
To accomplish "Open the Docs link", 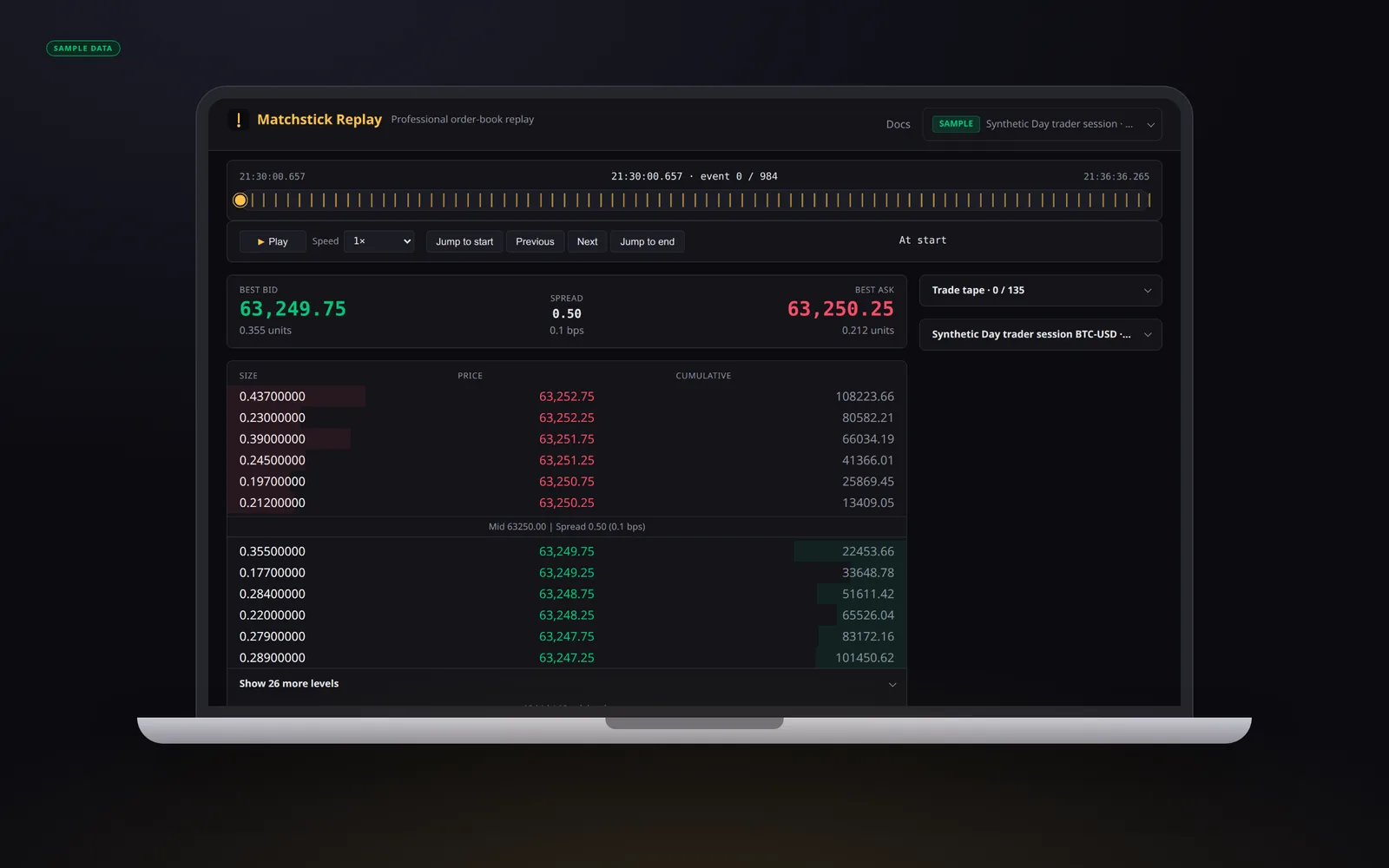I will (x=898, y=124).
